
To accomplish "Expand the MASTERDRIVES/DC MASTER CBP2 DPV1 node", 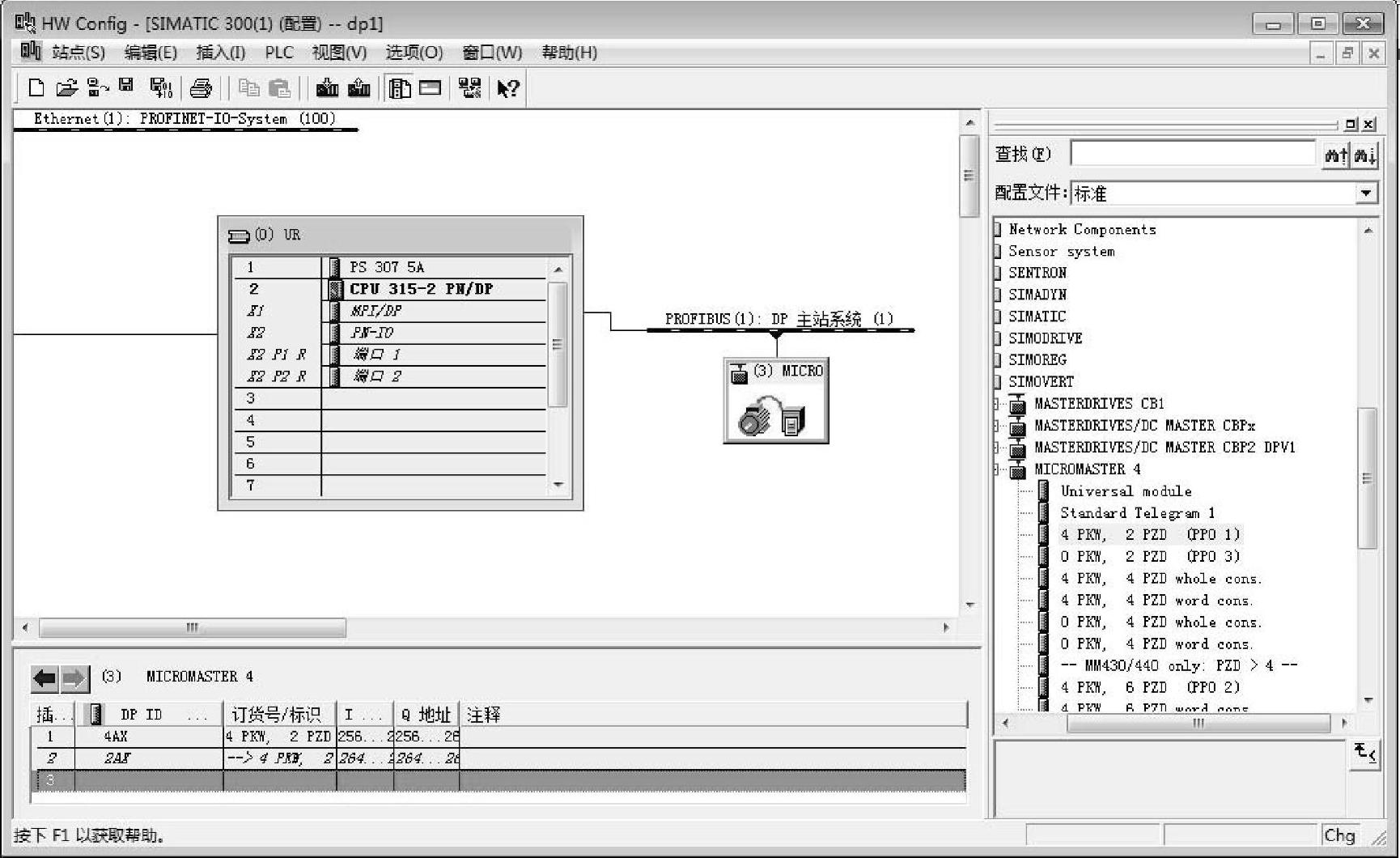I will 997,448.
